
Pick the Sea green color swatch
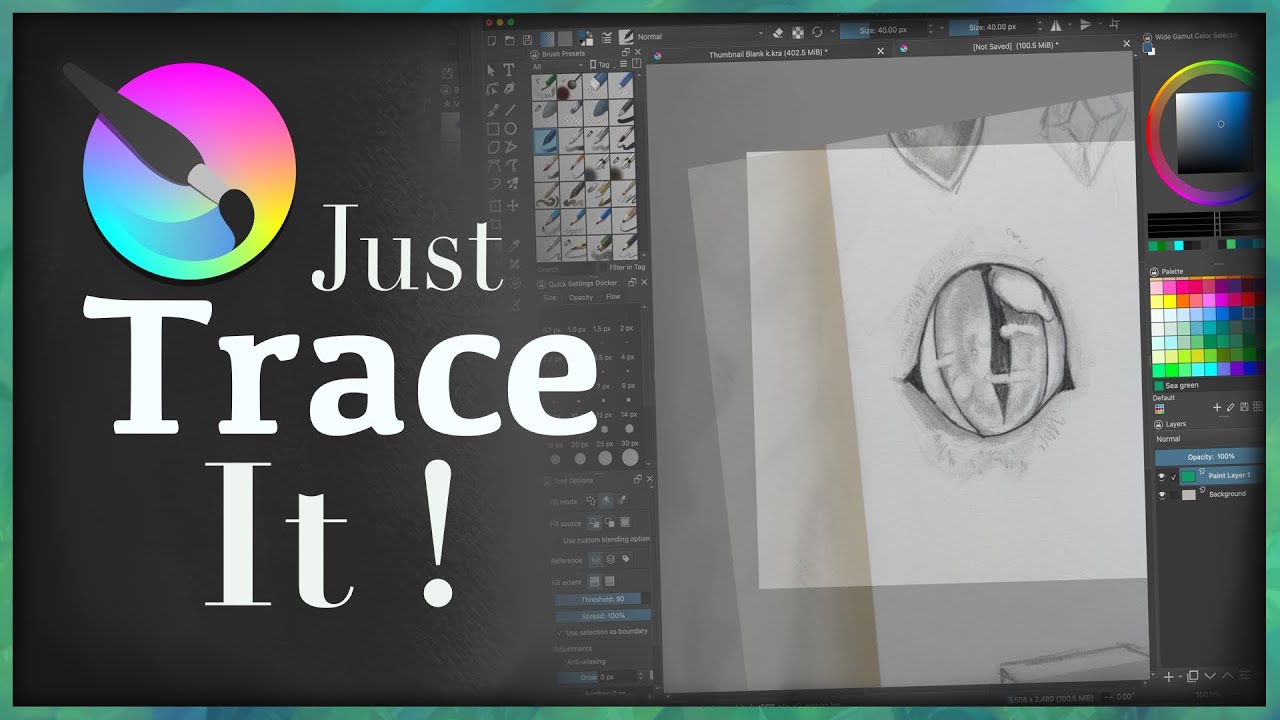pyautogui.click(x=1159, y=385)
